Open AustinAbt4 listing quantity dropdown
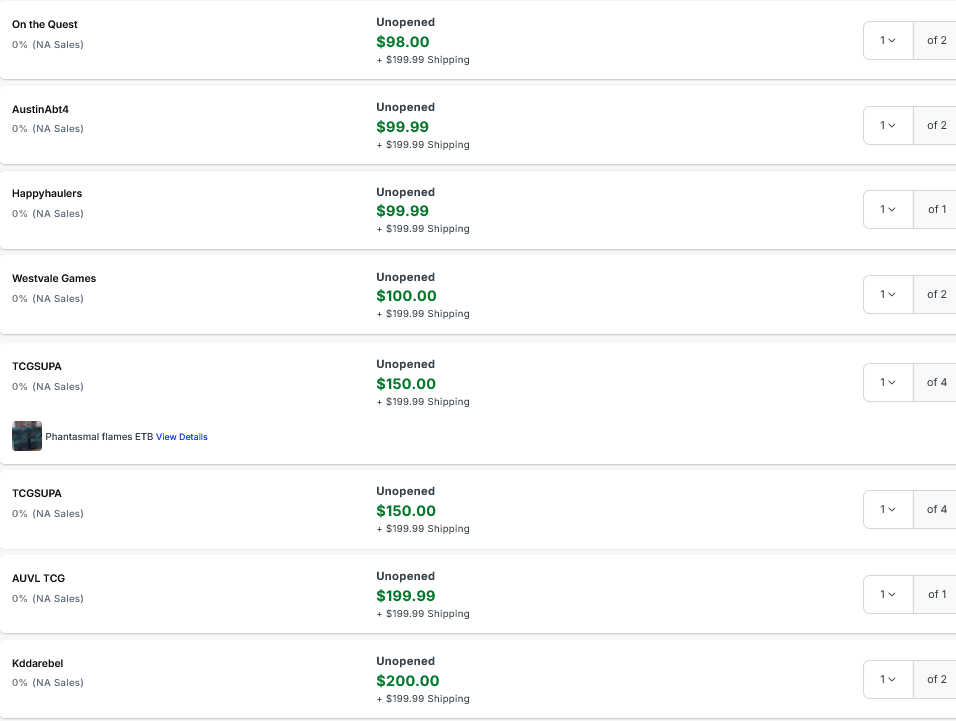956x721 pixels. pos(888,125)
